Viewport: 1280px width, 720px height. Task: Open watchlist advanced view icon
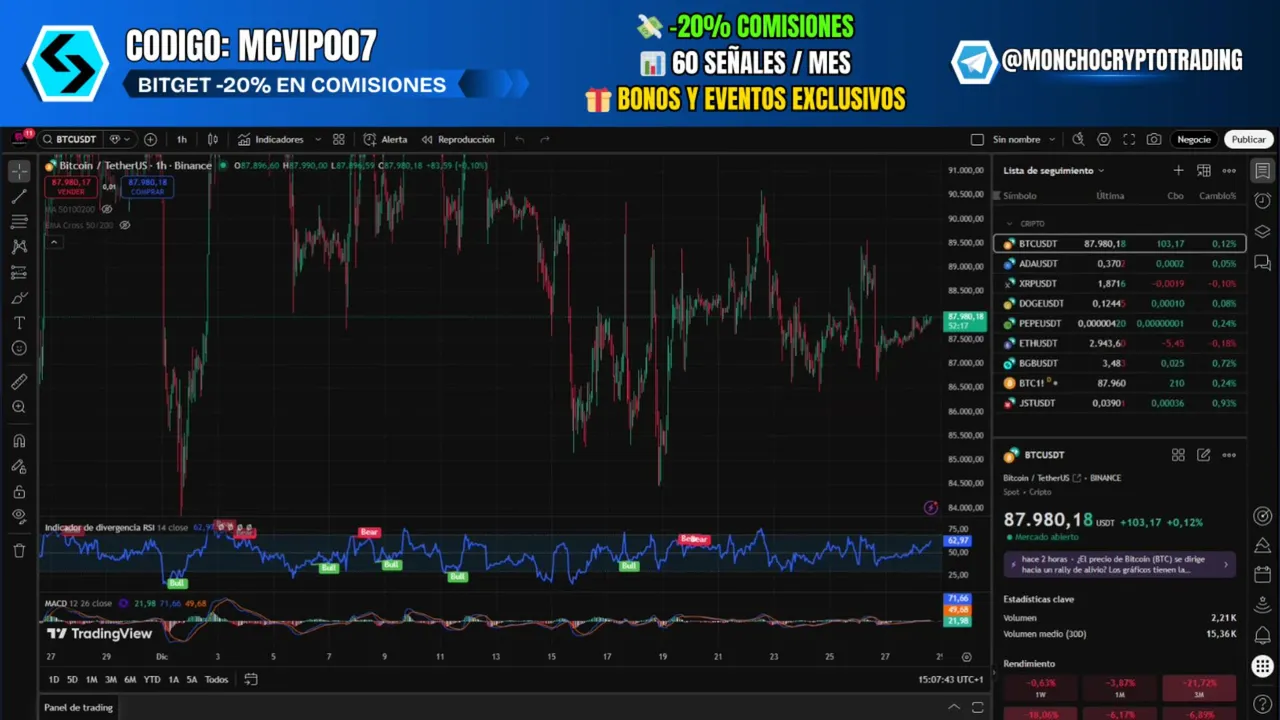pyautogui.click(x=1204, y=171)
